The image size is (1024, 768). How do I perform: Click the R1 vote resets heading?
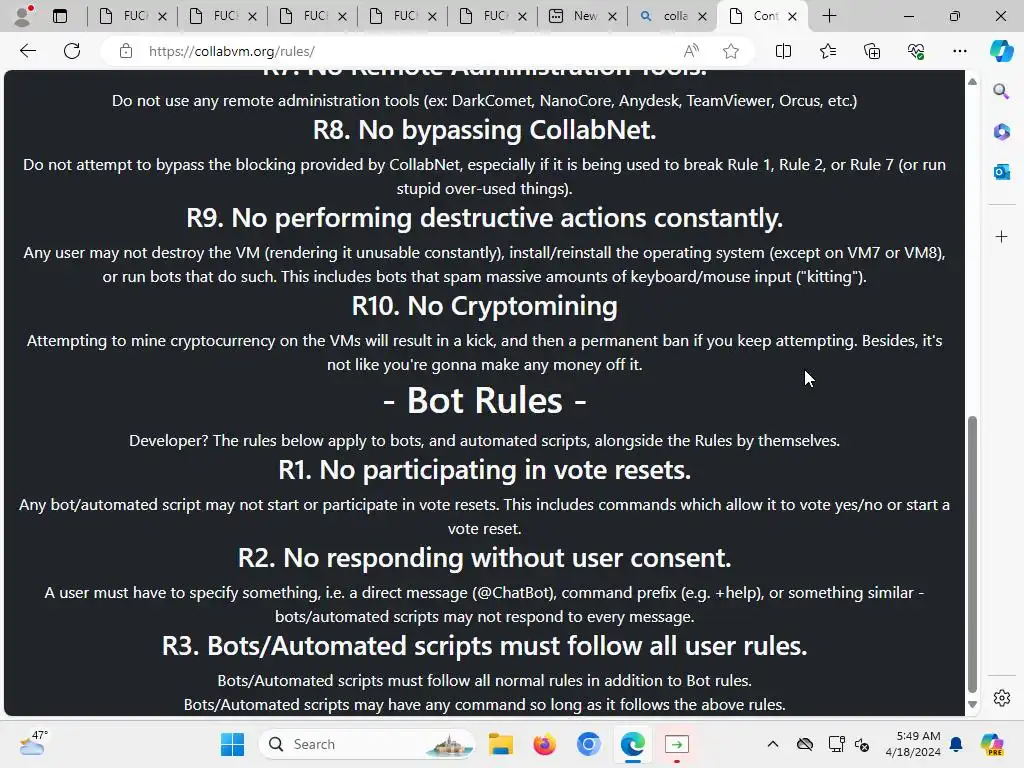484,470
